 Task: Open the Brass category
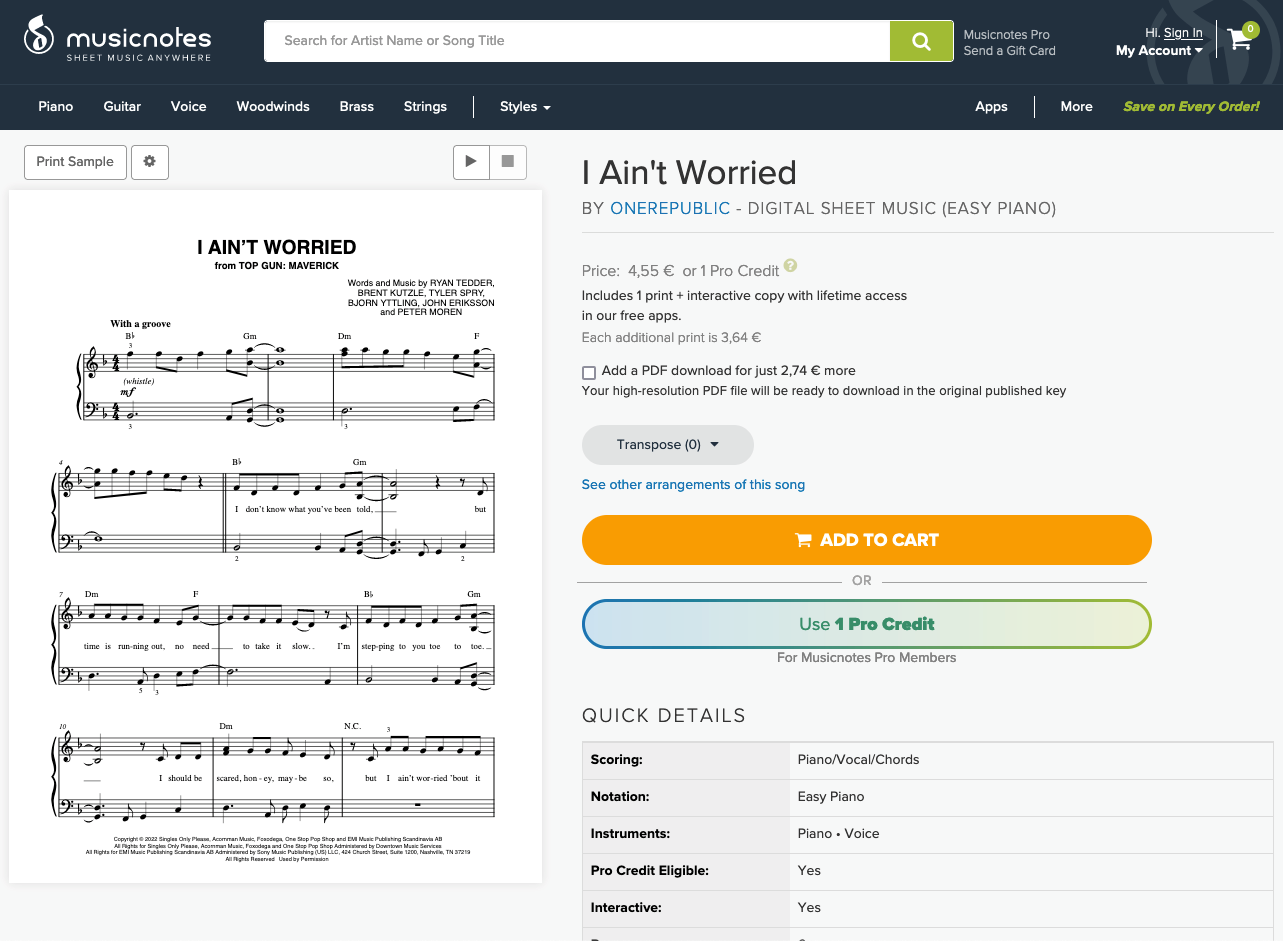coord(357,107)
